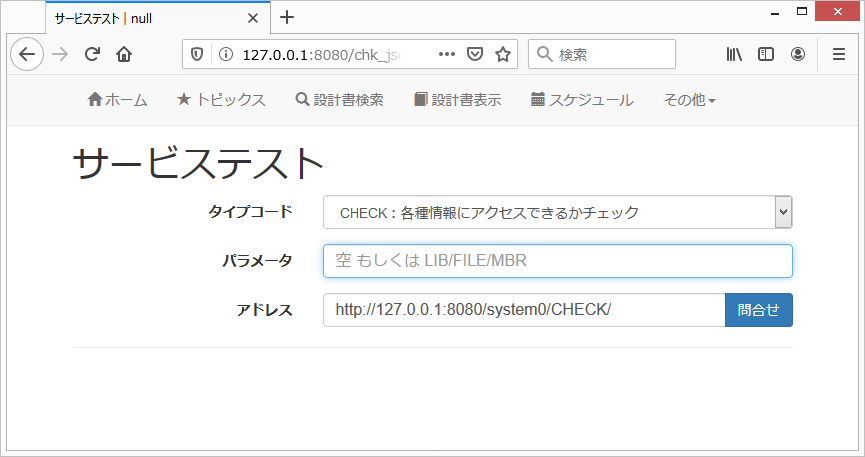Image resolution: width=865 pixels, height=457 pixels.
Task: Focus the 検索 search box
Action: pos(602,54)
